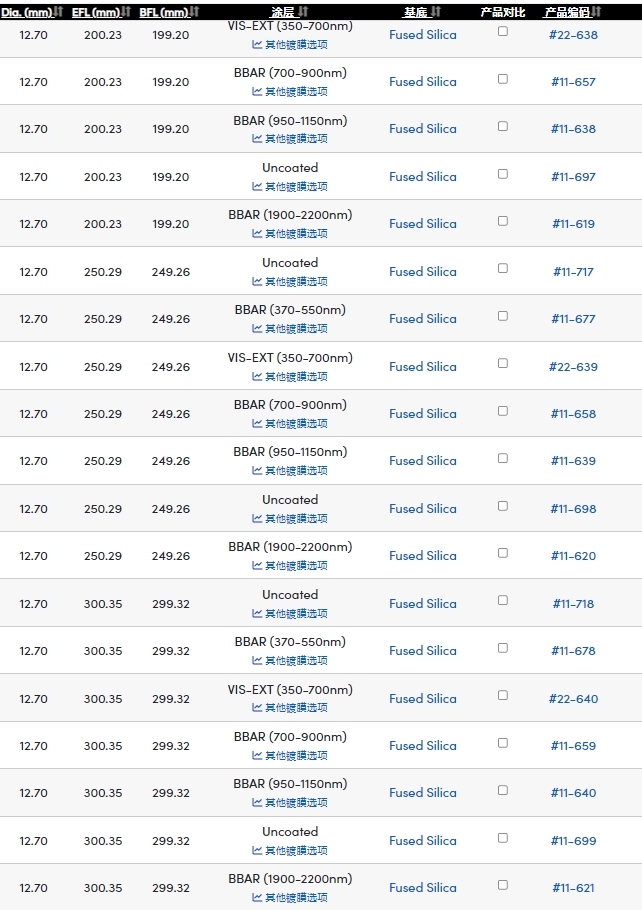Viewport: 642px width, 910px height.
Task: Enable comparison checkbox for #22-640
Action: coord(503,695)
